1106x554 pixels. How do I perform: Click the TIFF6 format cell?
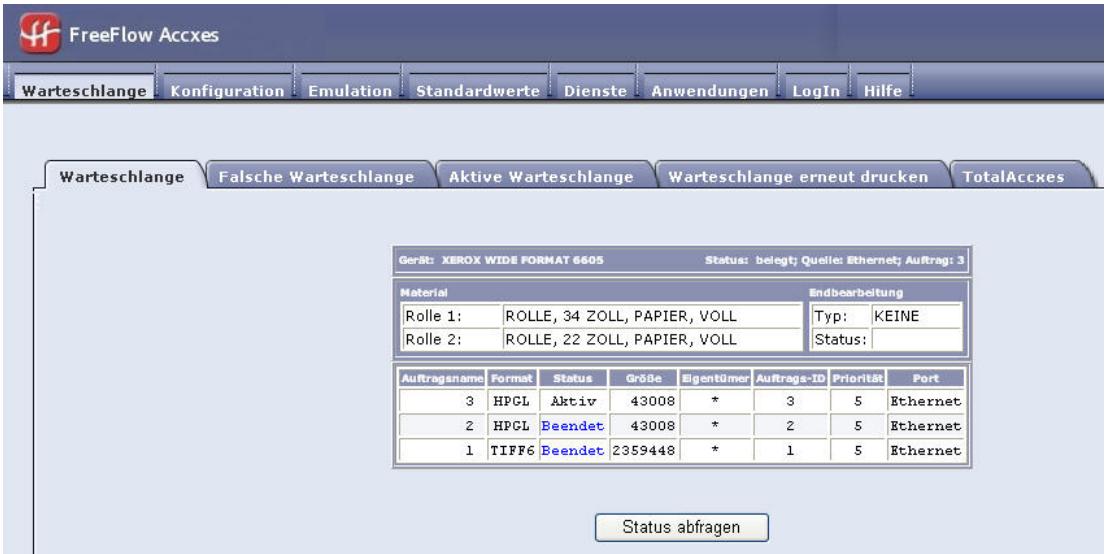[x=513, y=450]
